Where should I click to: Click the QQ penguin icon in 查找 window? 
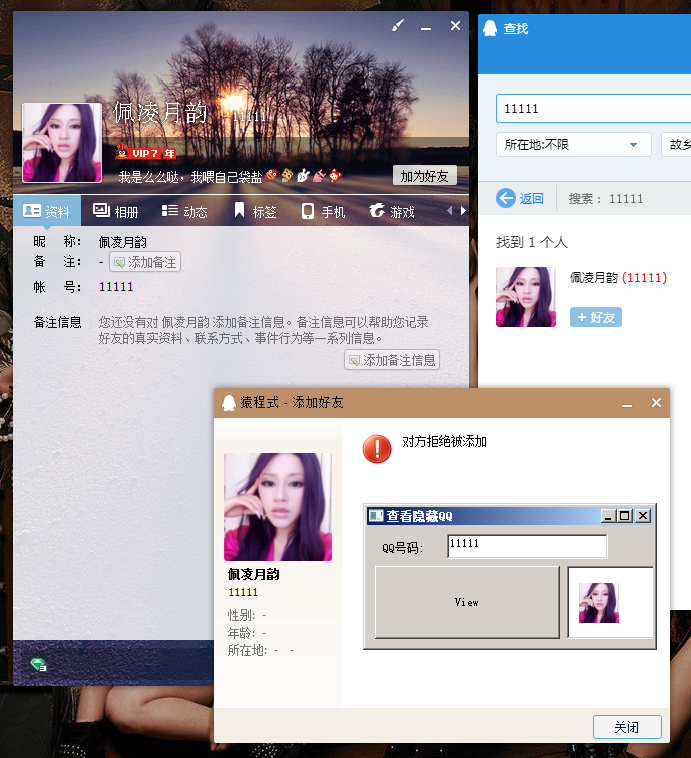coord(490,28)
